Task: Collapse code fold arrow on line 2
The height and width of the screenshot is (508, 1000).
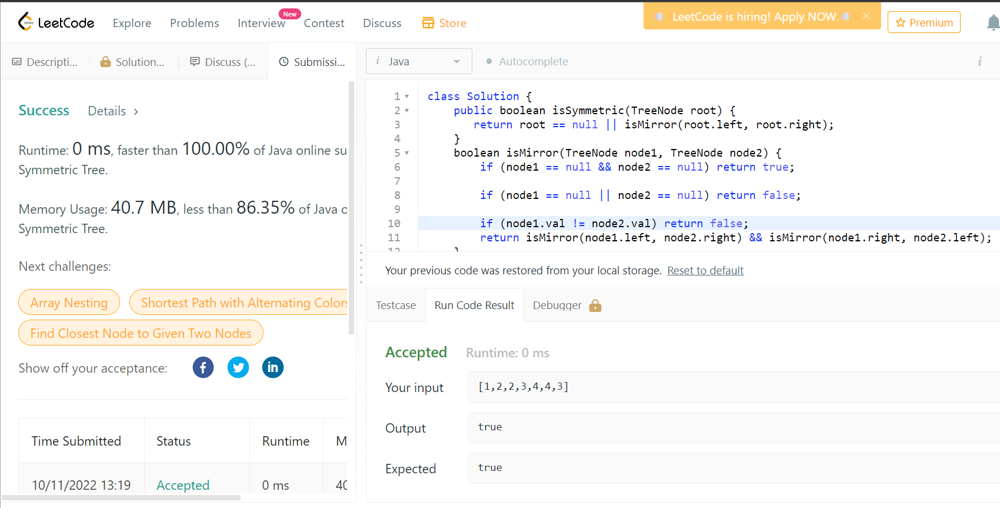Action: point(407,111)
